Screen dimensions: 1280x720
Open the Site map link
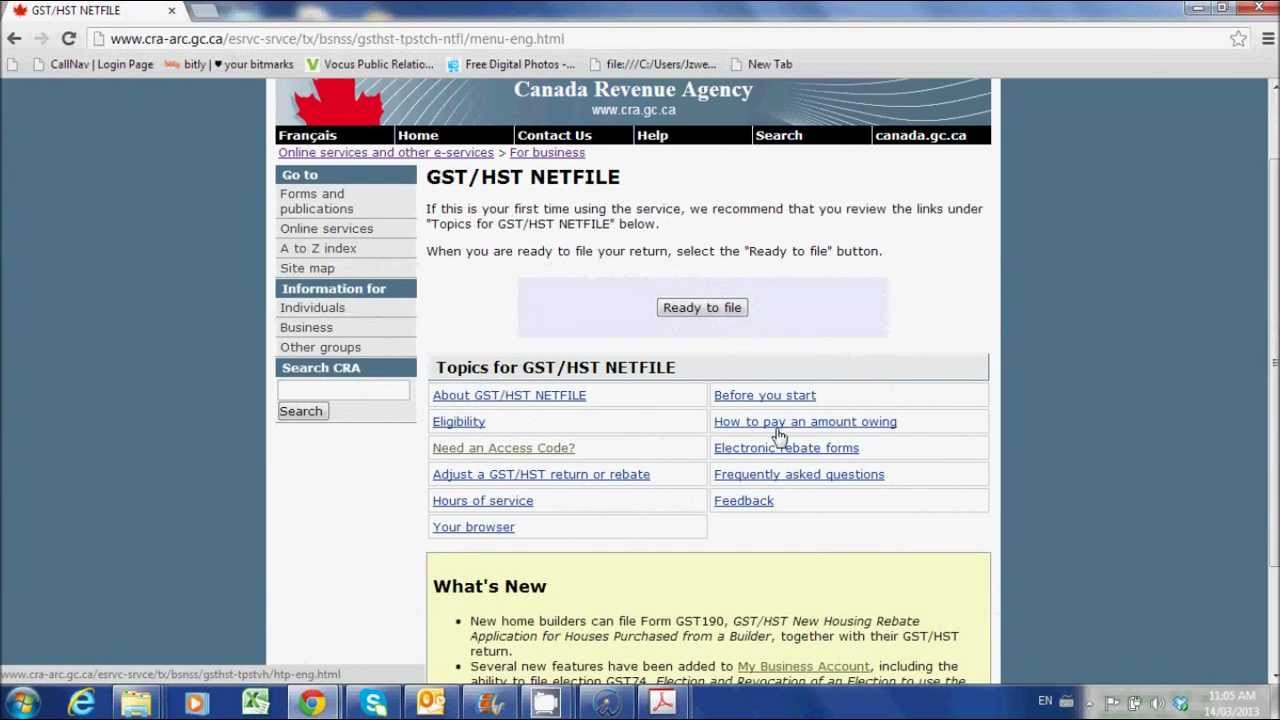[307, 268]
